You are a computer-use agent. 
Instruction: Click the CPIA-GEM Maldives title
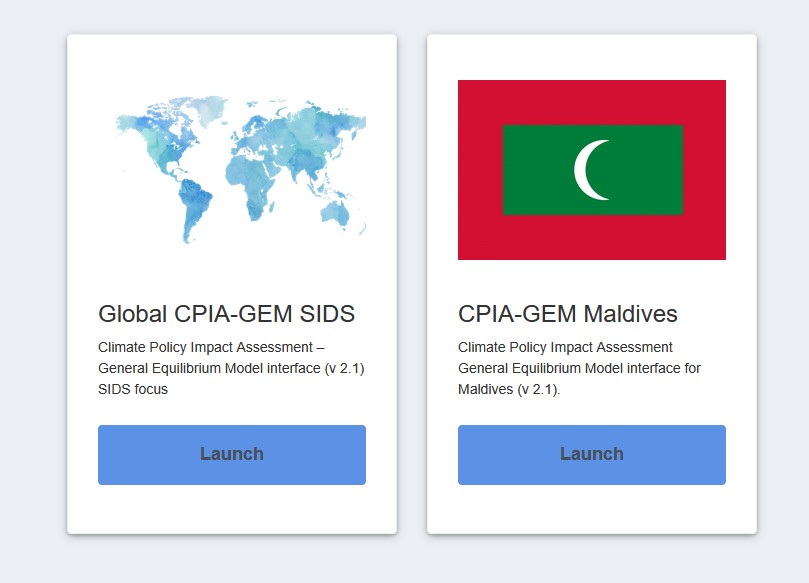pyautogui.click(x=566, y=313)
